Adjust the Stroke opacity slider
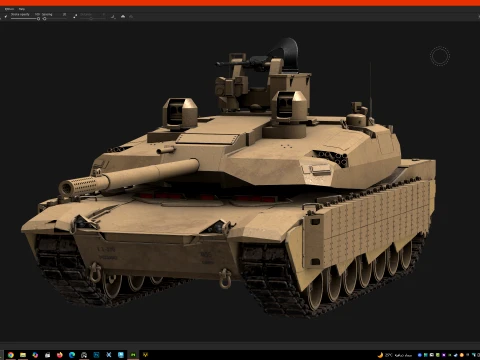 [x=25, y=19]
